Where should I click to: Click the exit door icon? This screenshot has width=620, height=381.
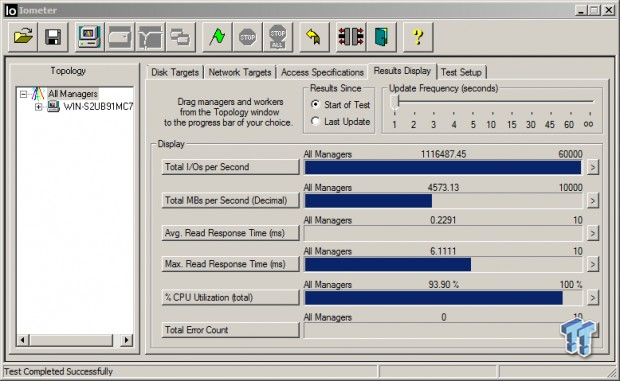click(381, 37)
